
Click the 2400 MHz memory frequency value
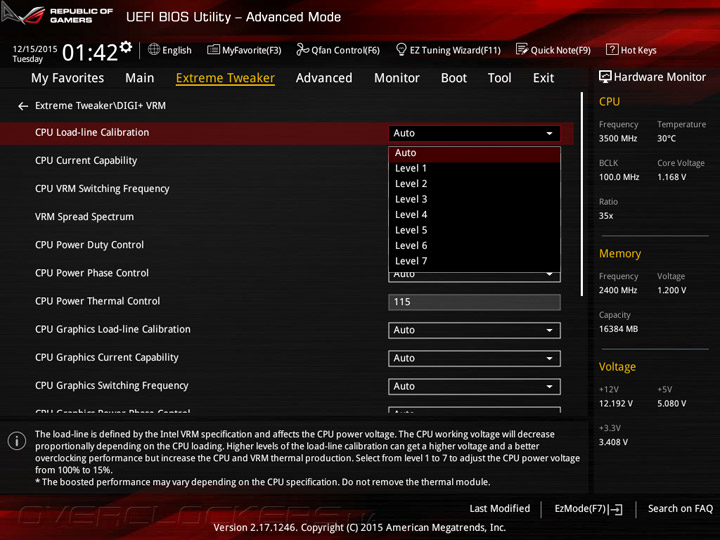(x=618, y=291)
